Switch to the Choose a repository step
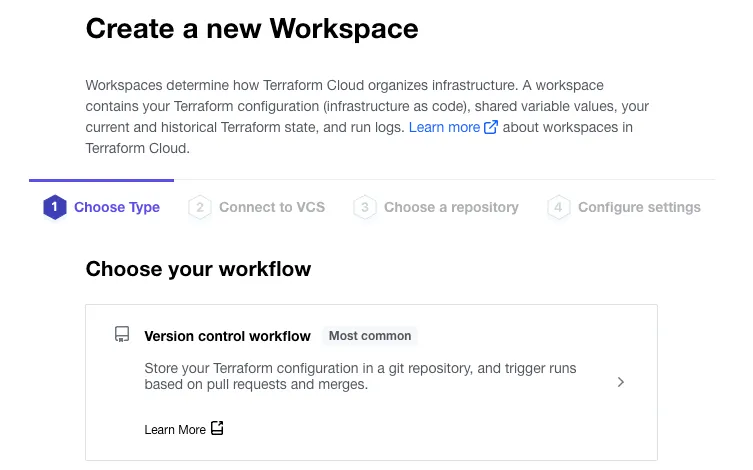The width and height of the screenshot is (753, 470). pyautogui.click(x=451, y=207)
